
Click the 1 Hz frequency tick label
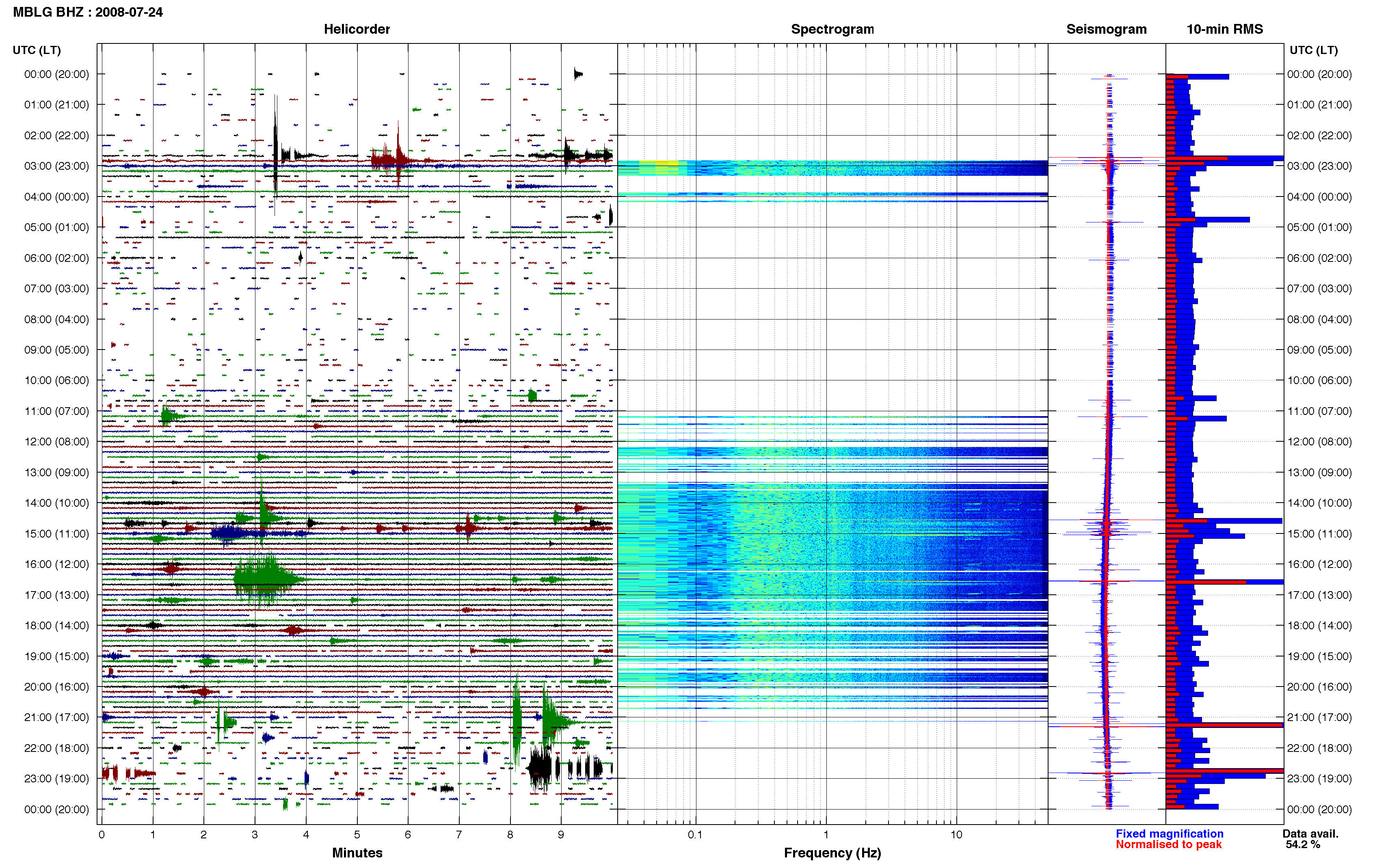pos(826,835)
